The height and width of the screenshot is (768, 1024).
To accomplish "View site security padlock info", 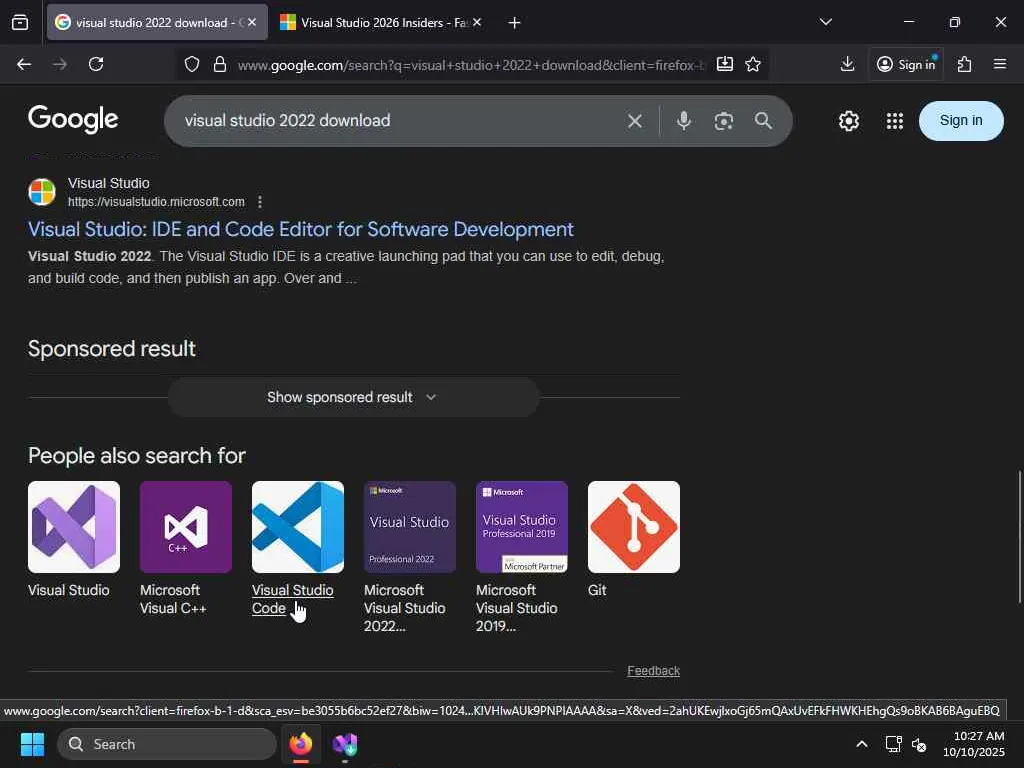I will 220,64.
